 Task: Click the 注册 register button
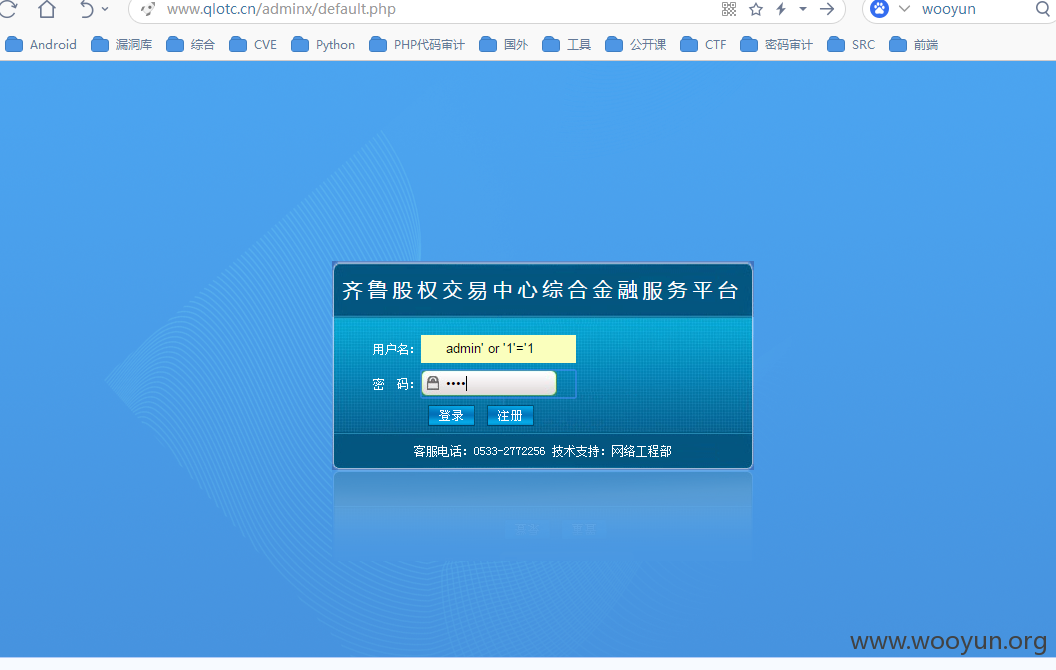[x=510, y=415]
